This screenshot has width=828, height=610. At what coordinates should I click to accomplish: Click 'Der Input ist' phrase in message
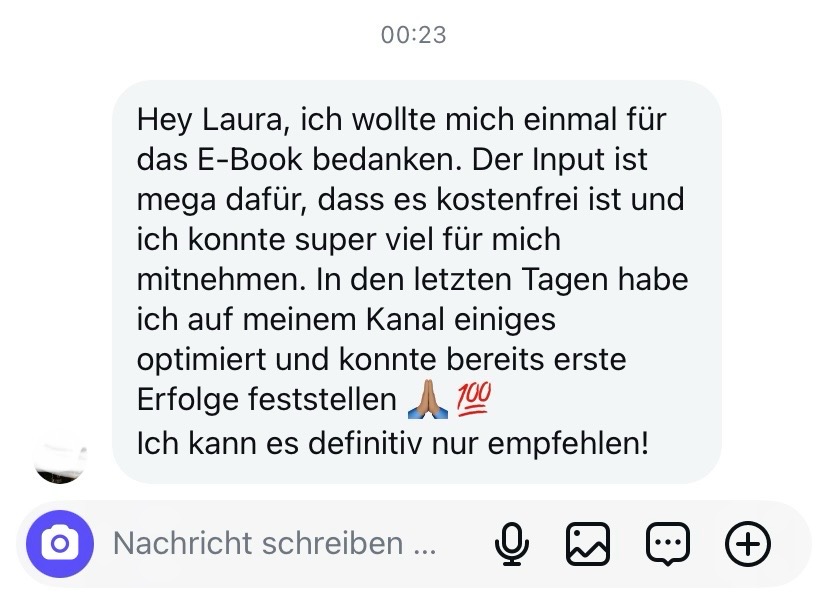coord(559,160)
